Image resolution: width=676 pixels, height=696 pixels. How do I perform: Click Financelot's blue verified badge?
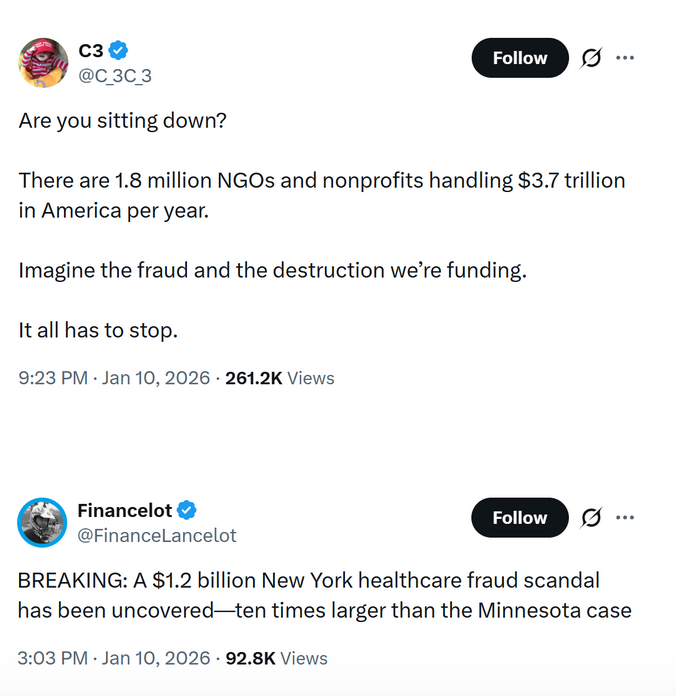click(x=187, y=510)
